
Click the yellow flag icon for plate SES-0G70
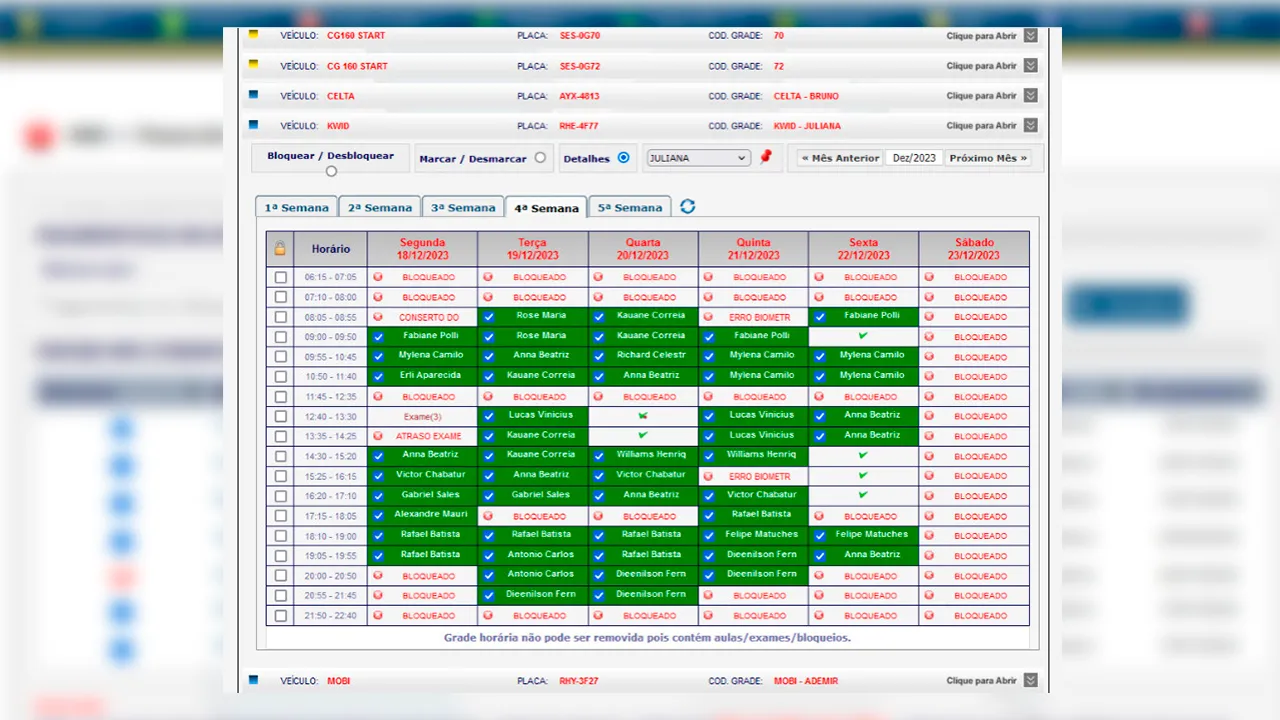[253, 35]
